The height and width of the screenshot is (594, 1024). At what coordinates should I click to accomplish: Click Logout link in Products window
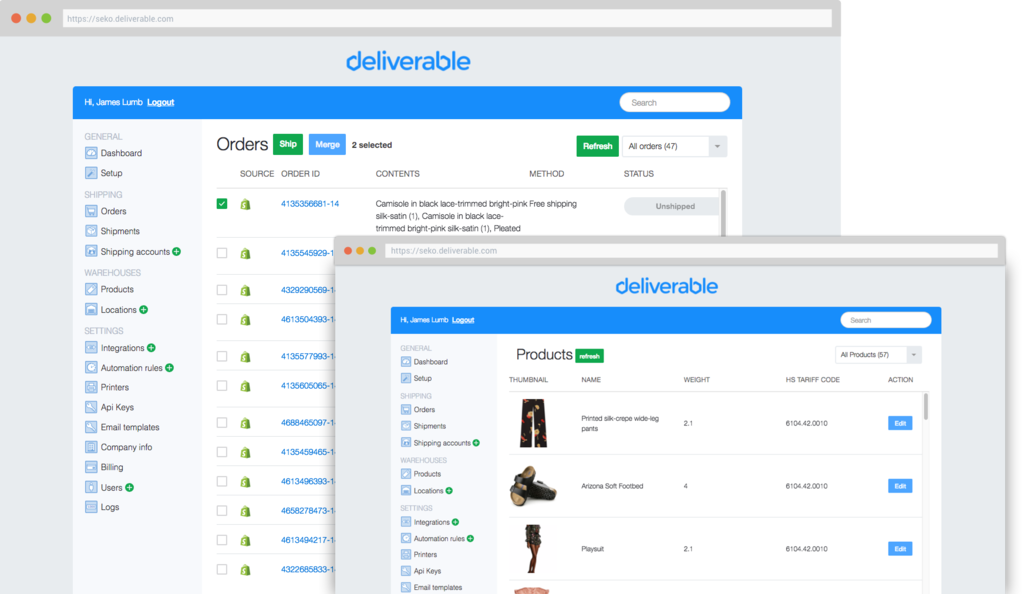(x=463, y=320)
